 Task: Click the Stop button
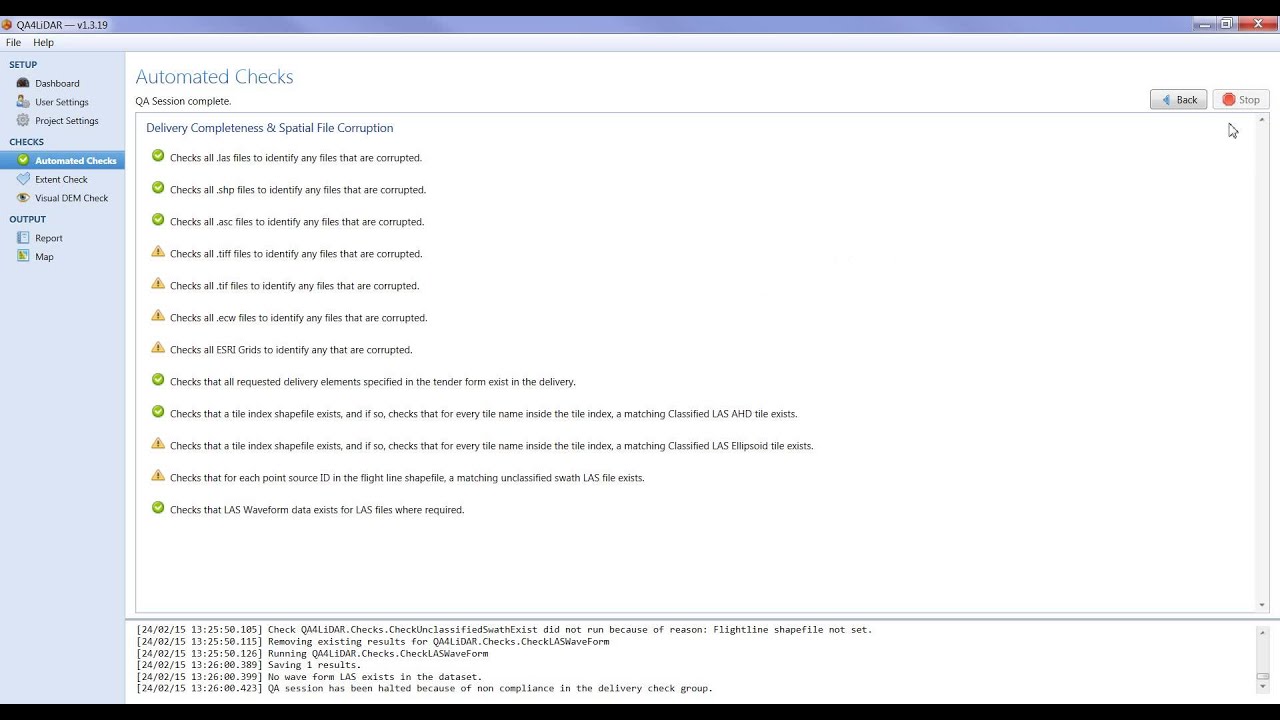click(x=1241, y=100)
